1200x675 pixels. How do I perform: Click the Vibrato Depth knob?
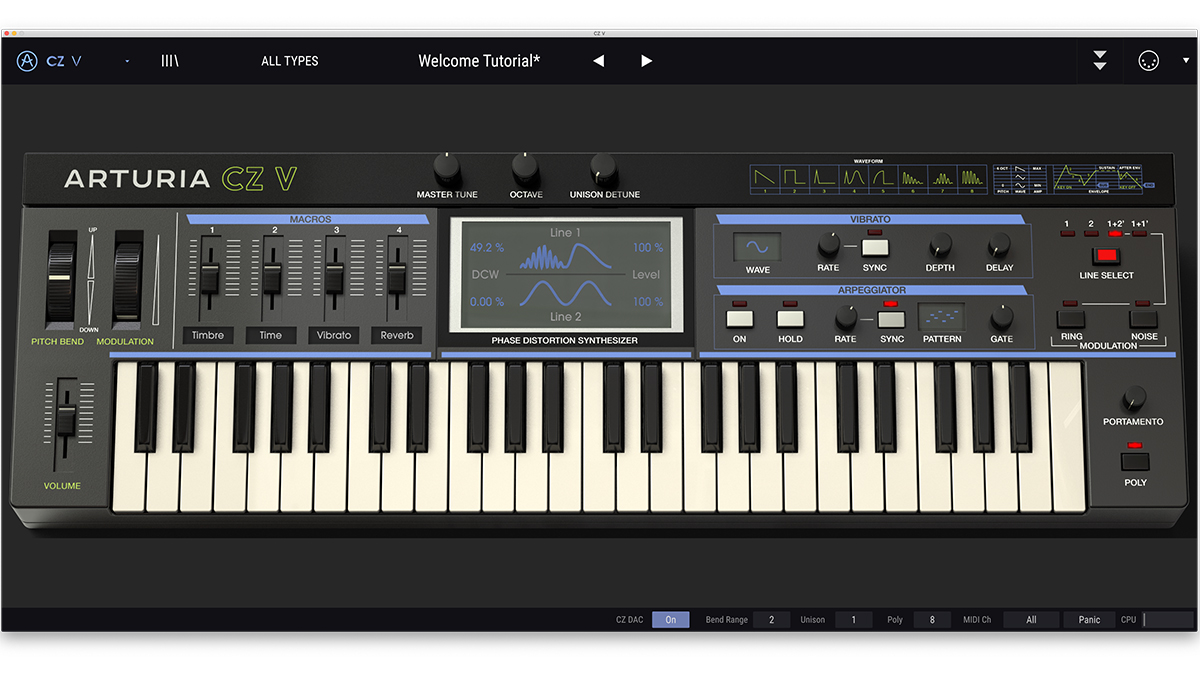940,245
